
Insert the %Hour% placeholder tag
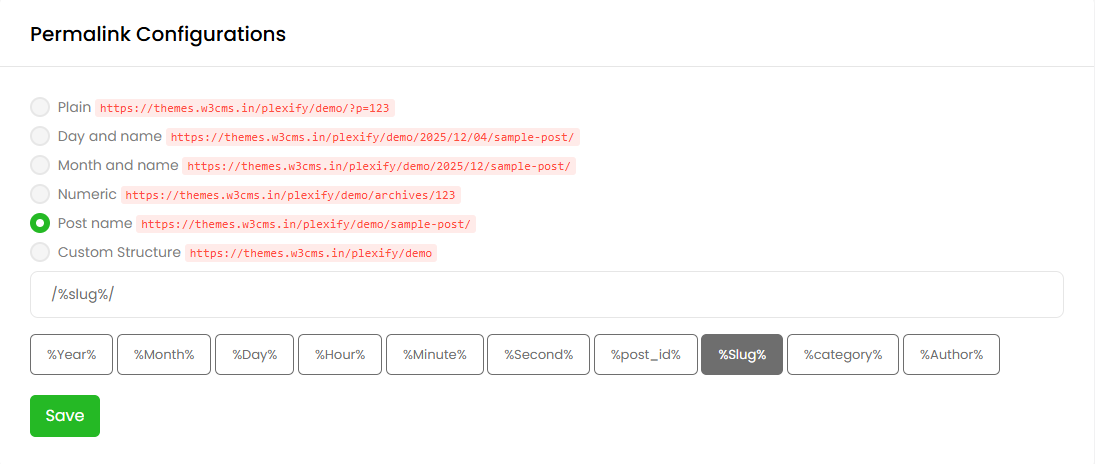(x=340, y=355)
